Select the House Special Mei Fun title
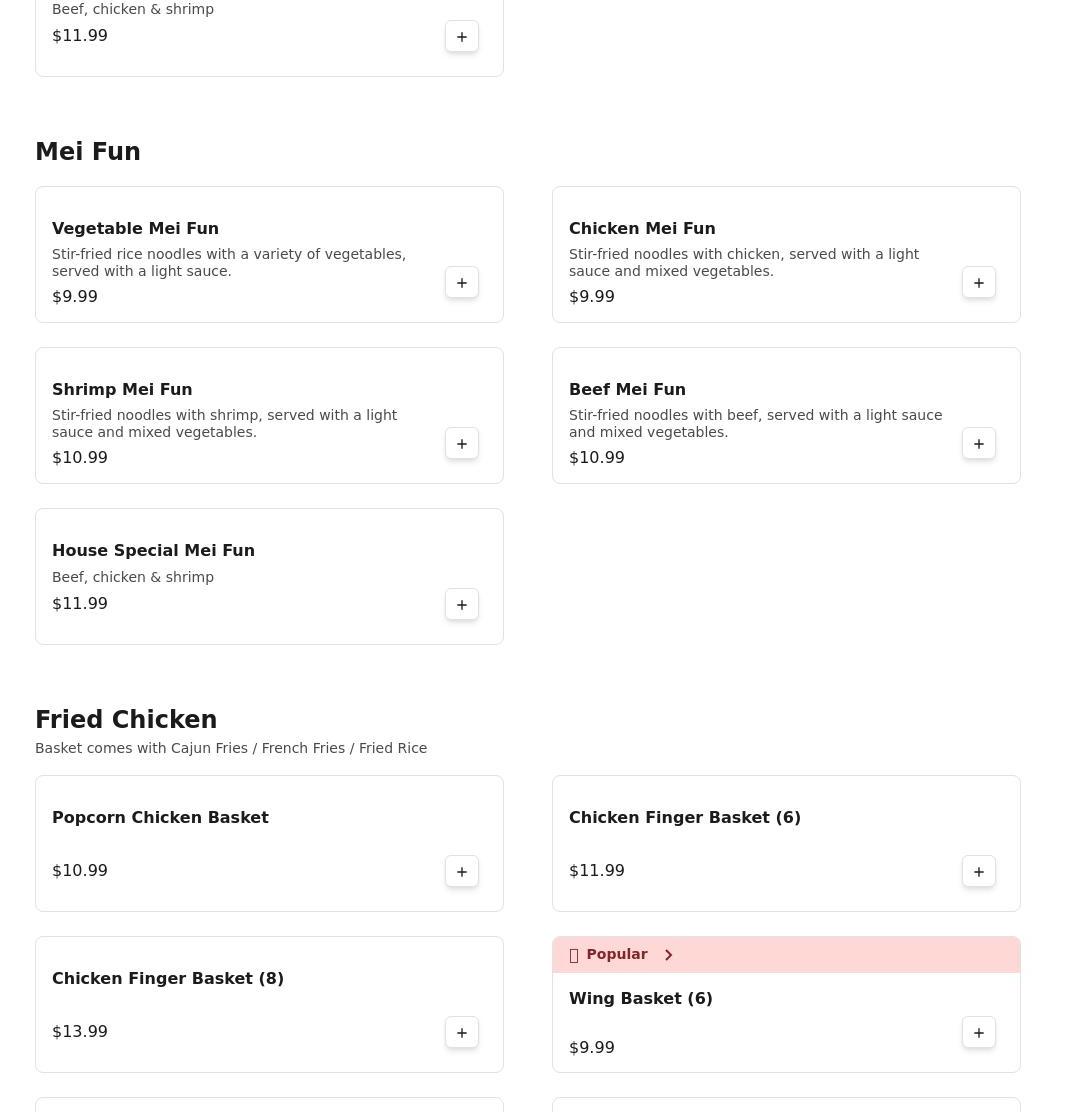 tap(153, 550)
